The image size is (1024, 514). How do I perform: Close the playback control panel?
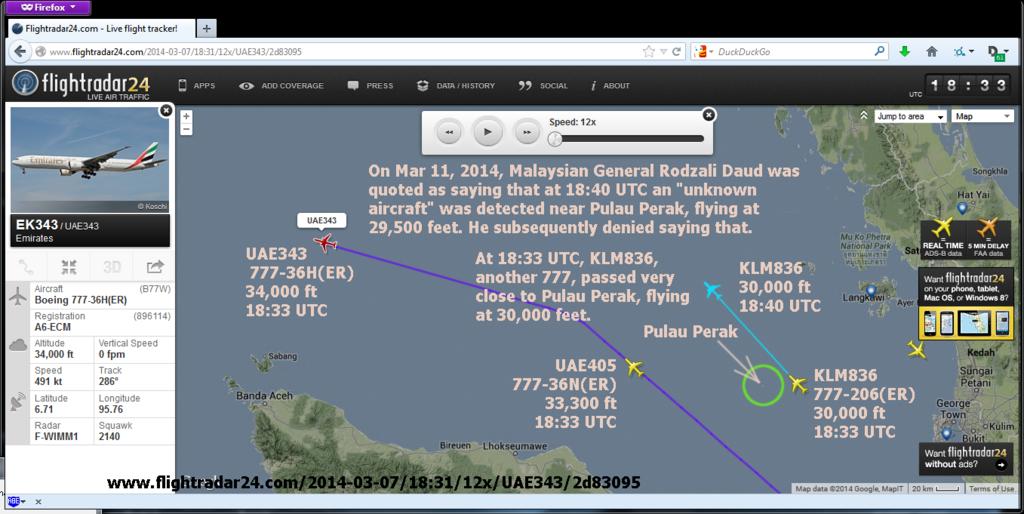pyautogui.click(x=709, y=114)
